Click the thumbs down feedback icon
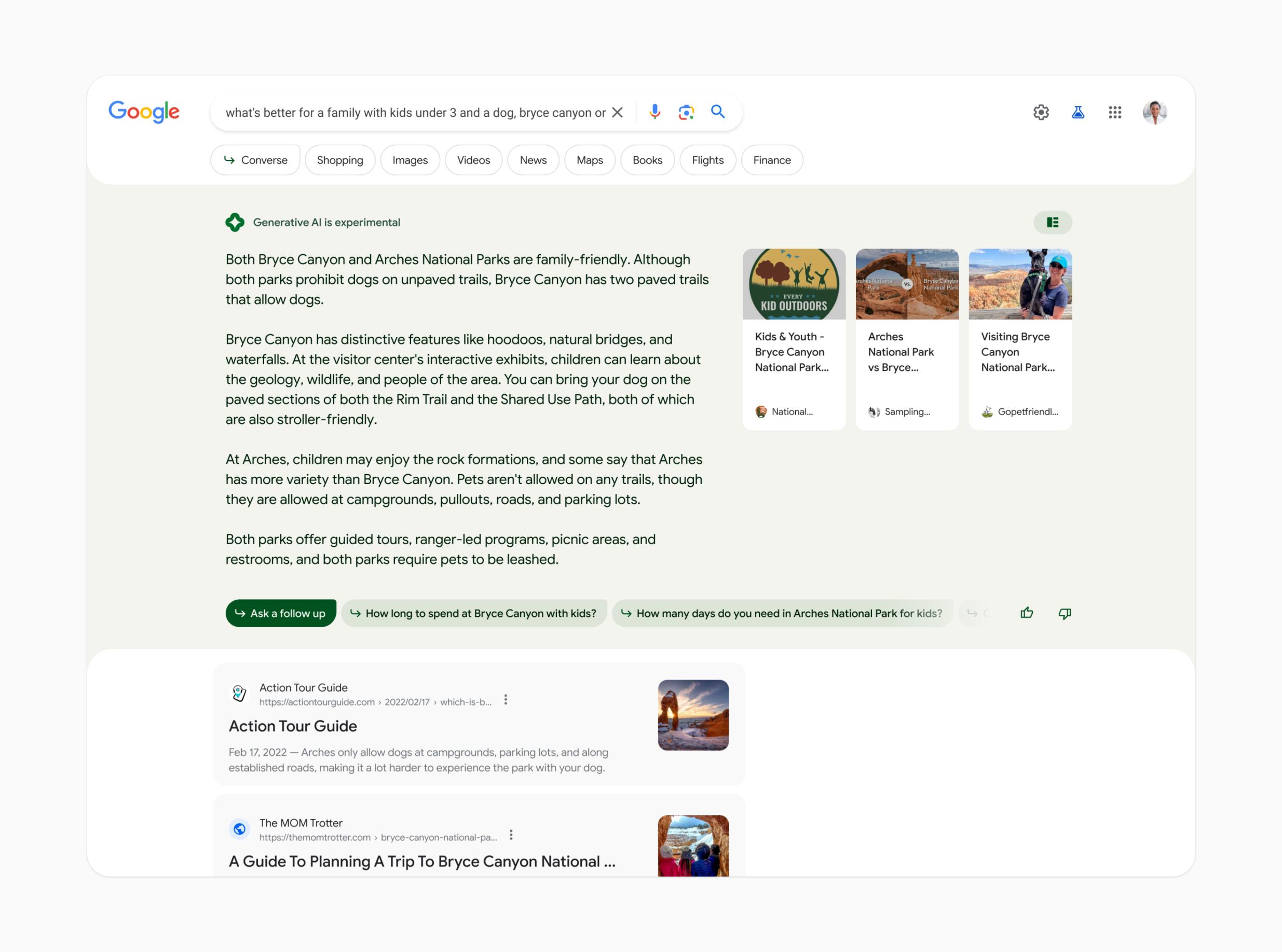This screenshot has width=1282, height=952. [x=1064, y=613]
